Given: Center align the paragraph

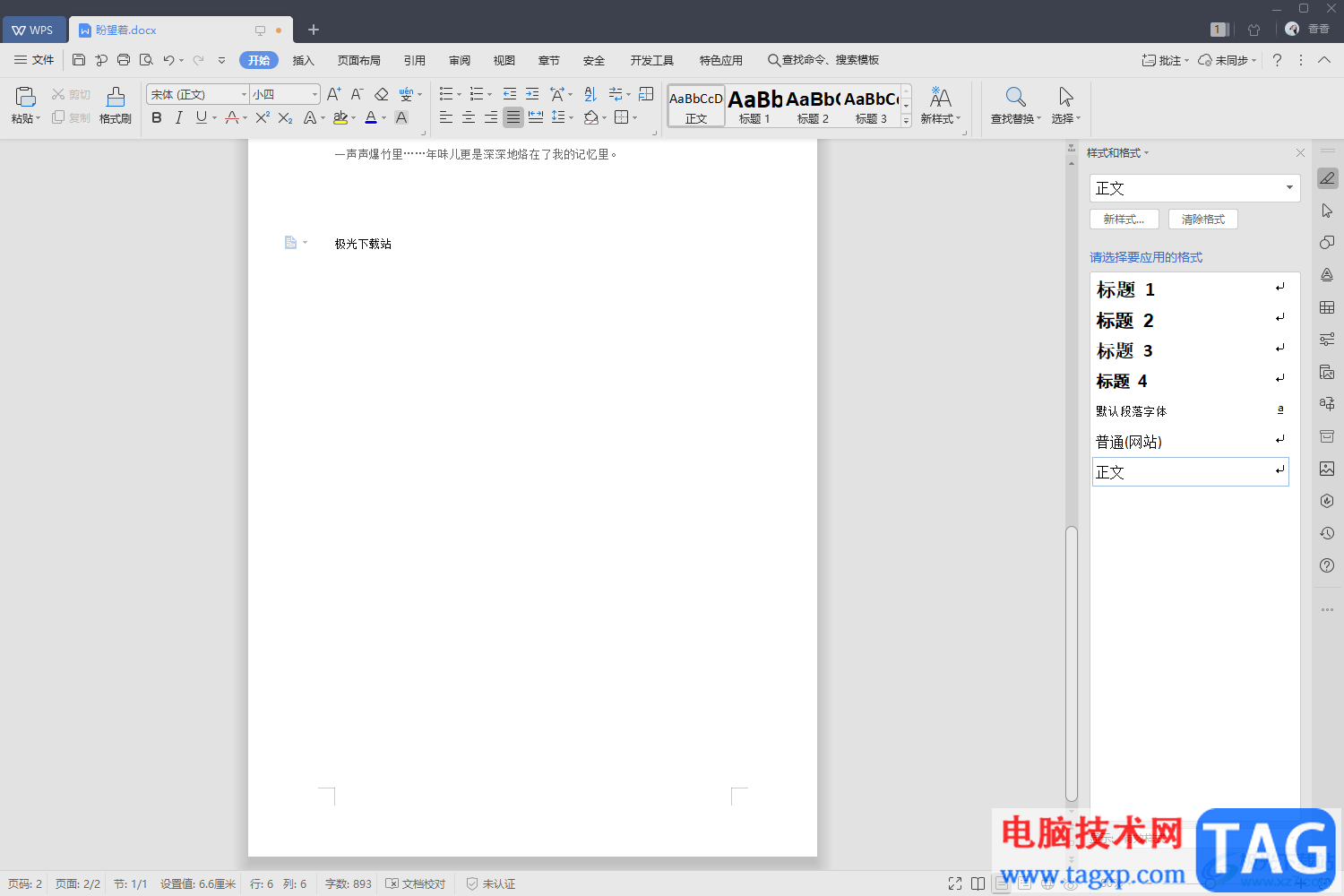Looking at the screenshot, I should [468, 117].
